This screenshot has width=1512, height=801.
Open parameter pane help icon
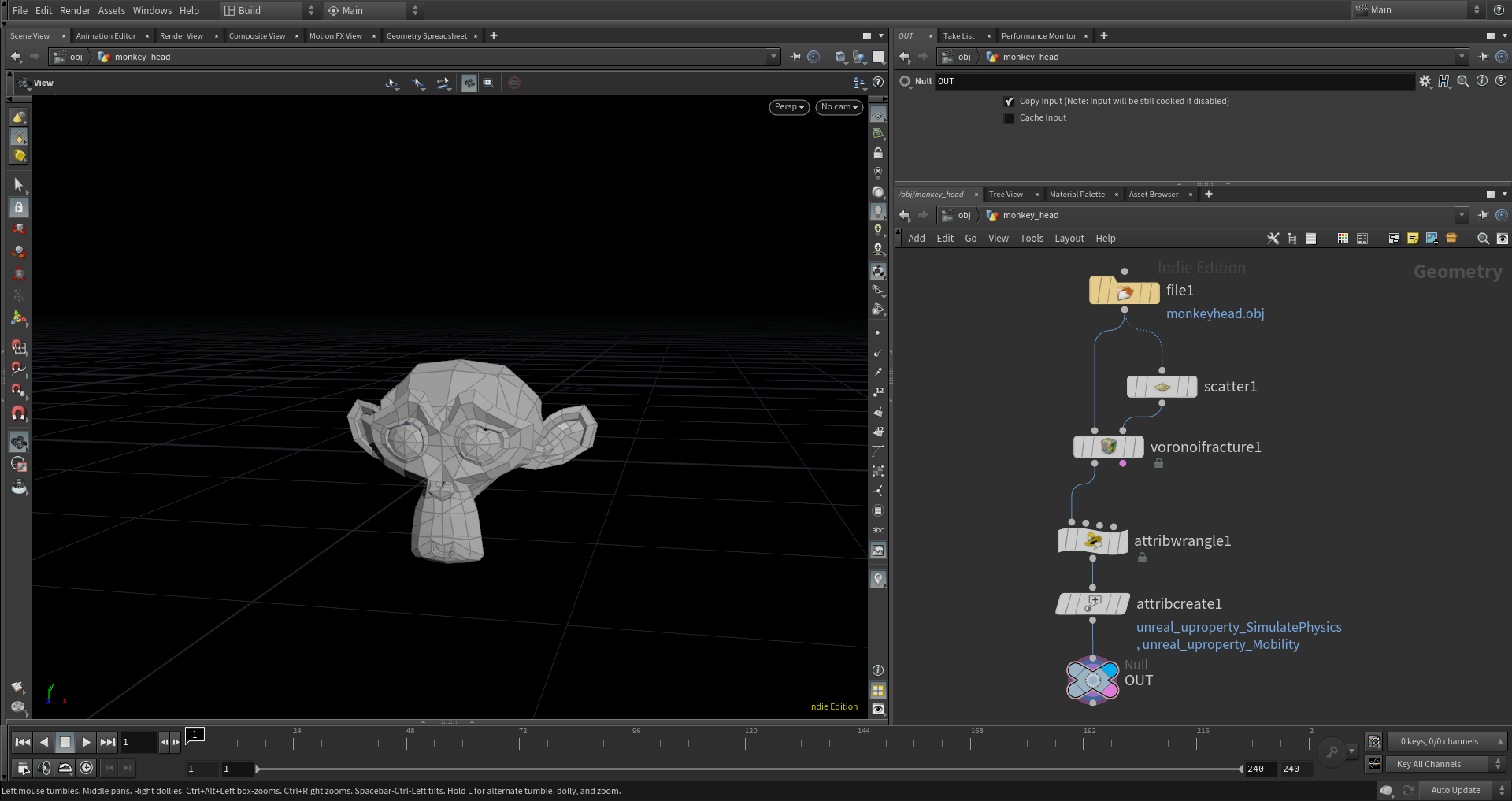click(x=1501, y=81)
